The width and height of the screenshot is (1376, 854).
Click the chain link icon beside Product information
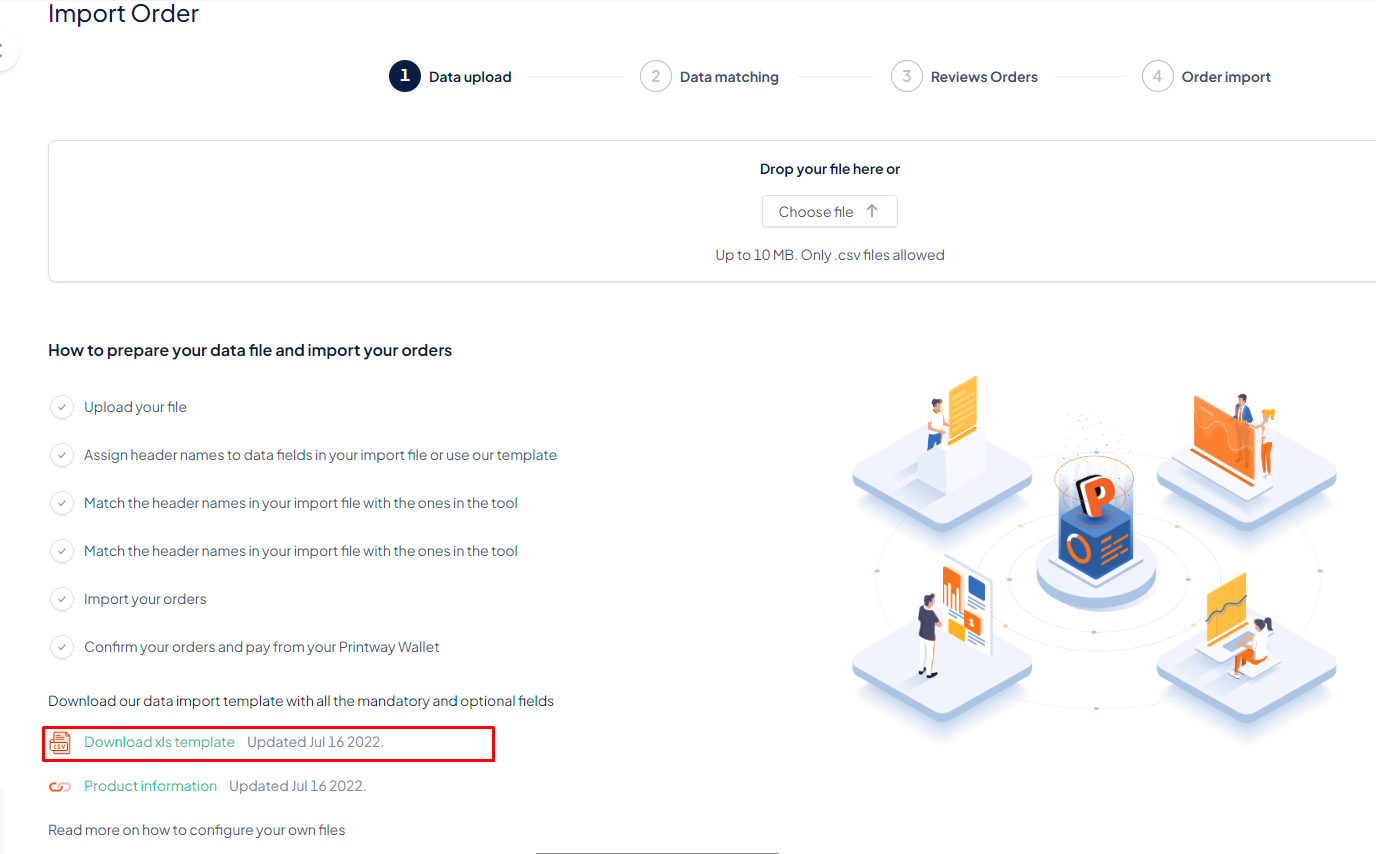coord(60,787)
